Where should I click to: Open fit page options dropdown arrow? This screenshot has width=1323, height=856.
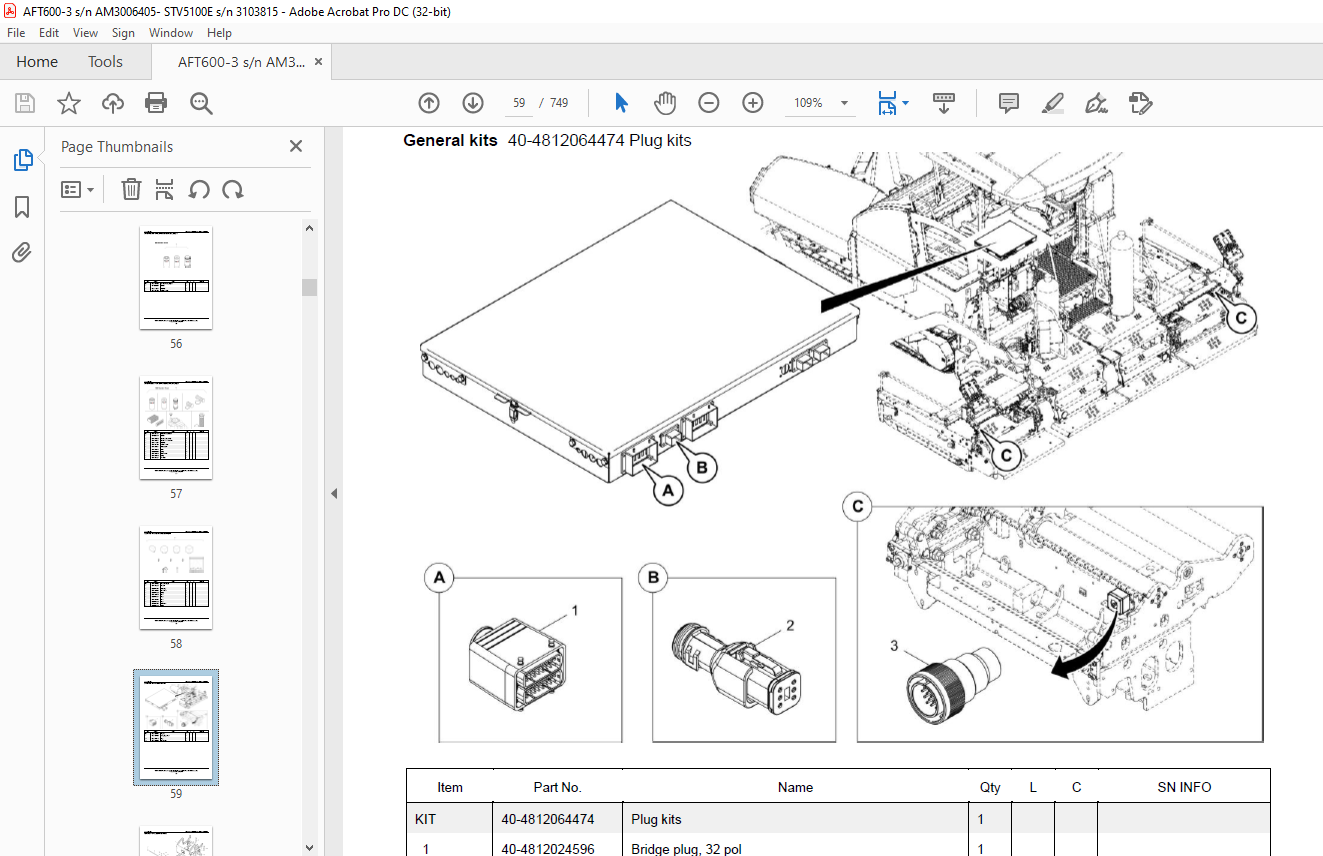coord(905,103)
